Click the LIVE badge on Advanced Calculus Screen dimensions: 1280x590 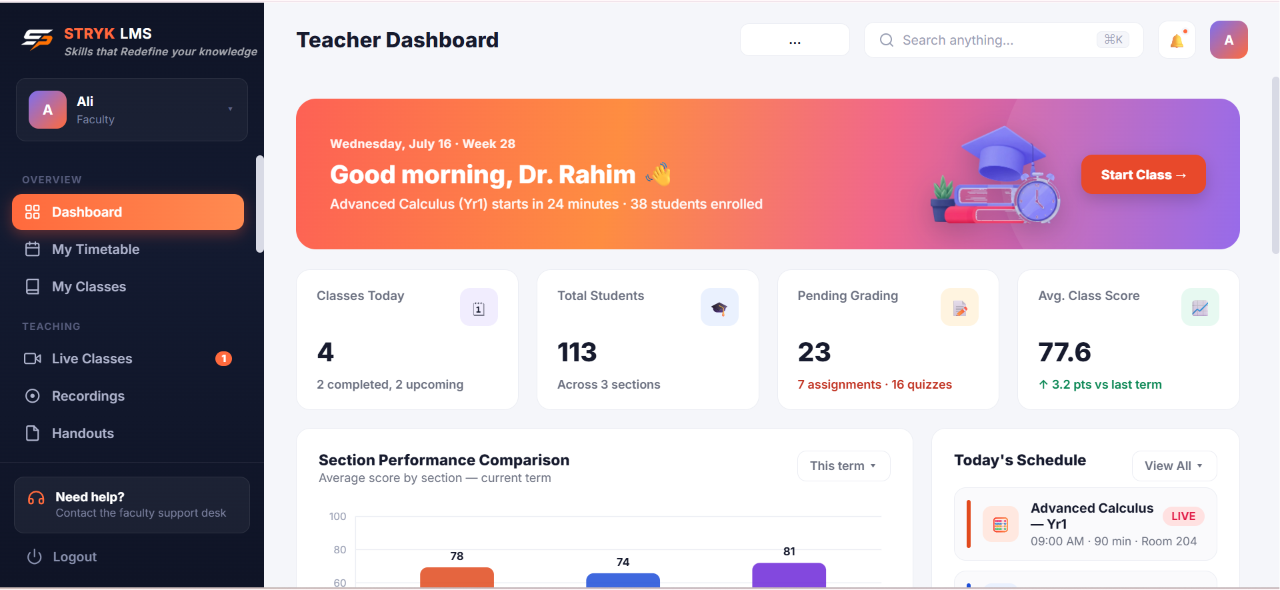tap(1183, 516)
